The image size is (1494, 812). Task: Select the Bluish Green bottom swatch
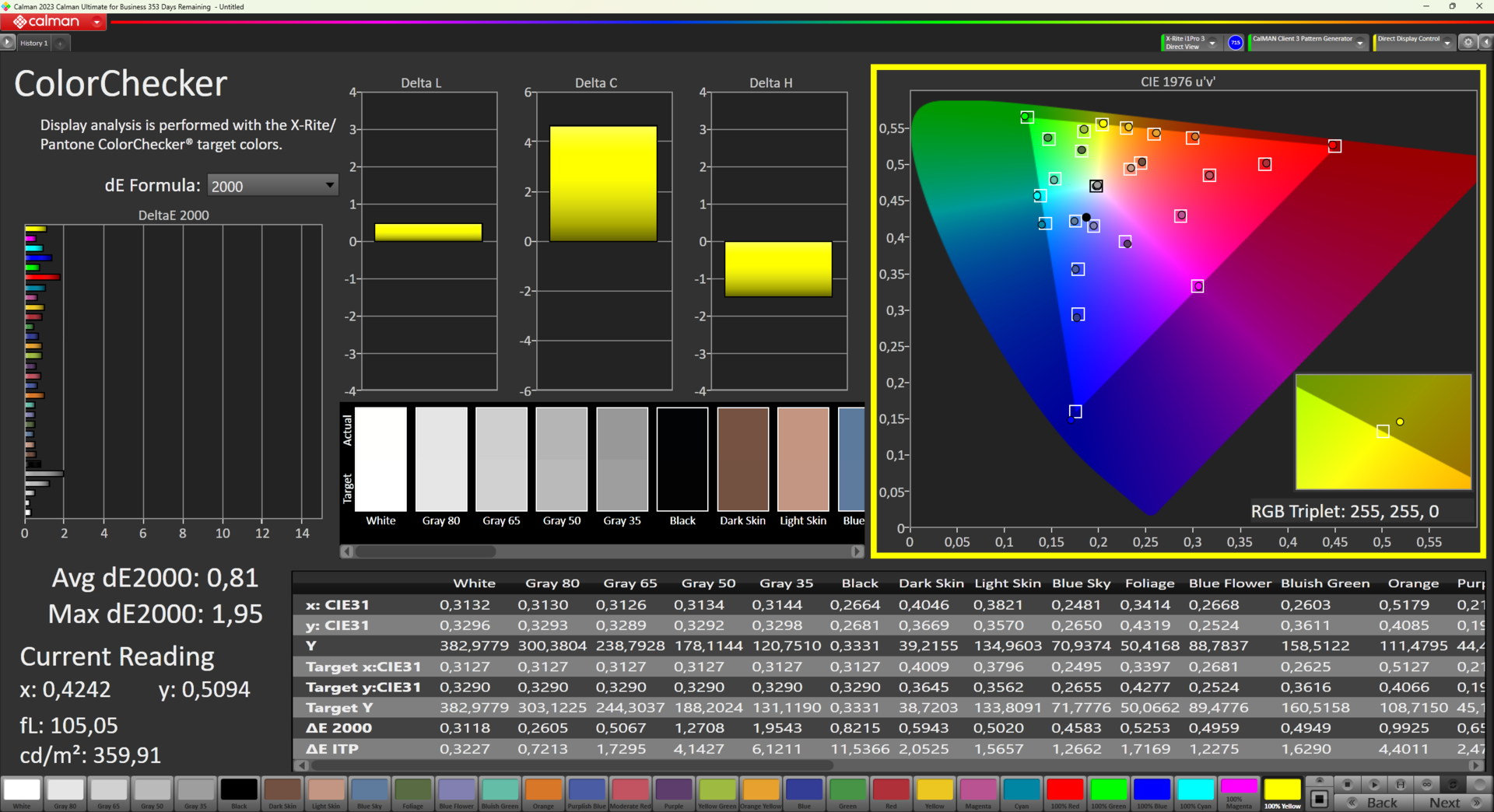coord(500,793)
